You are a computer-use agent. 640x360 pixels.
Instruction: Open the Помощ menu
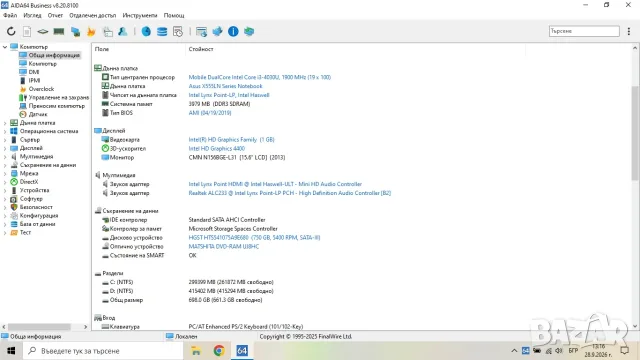pos(174,16)
